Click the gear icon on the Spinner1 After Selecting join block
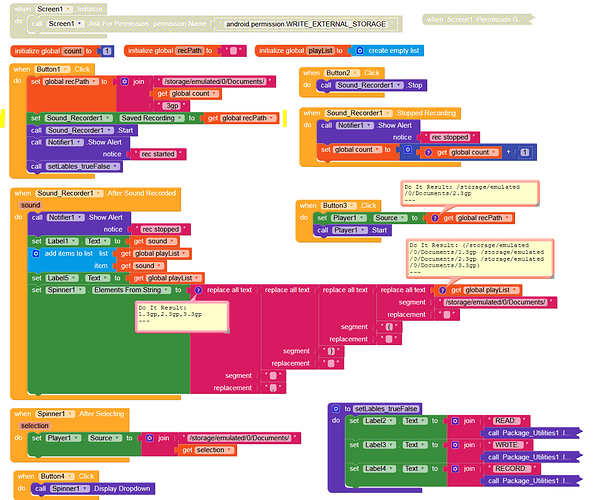Screen dimensions: 593x500 tap(149, 438)
